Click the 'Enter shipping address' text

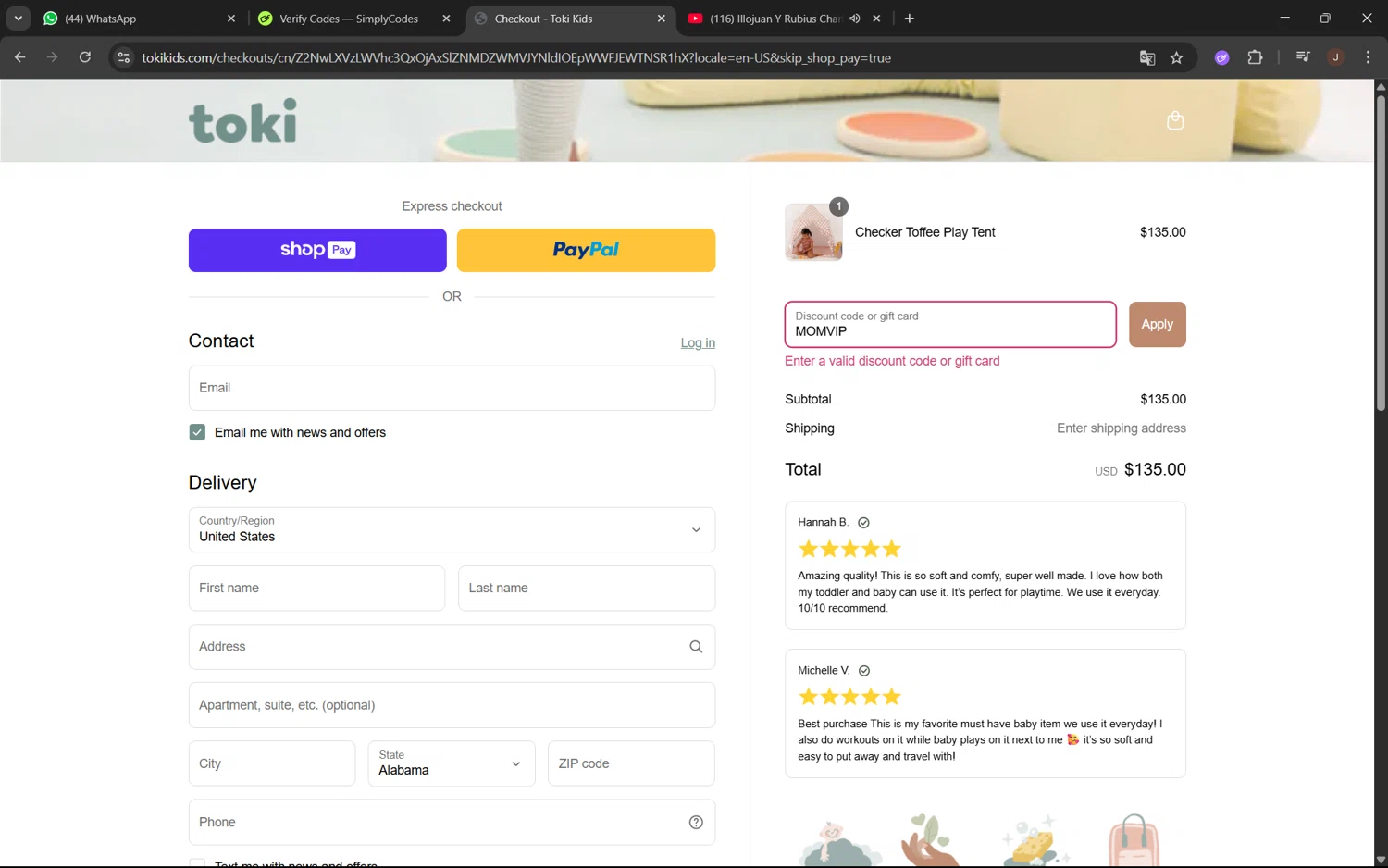click(1122, 428)
